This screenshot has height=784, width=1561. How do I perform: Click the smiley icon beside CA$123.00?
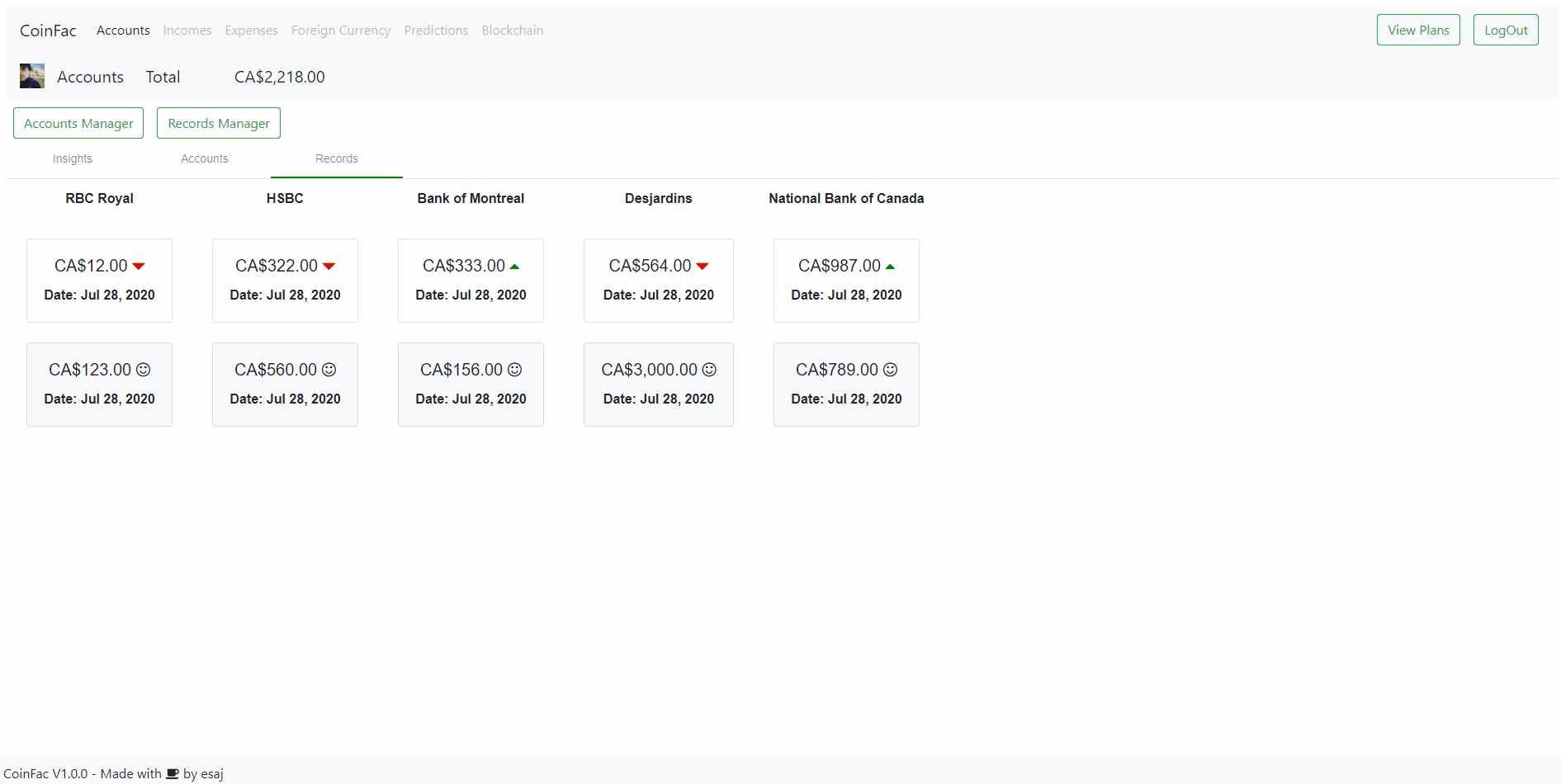coord(144,370)
